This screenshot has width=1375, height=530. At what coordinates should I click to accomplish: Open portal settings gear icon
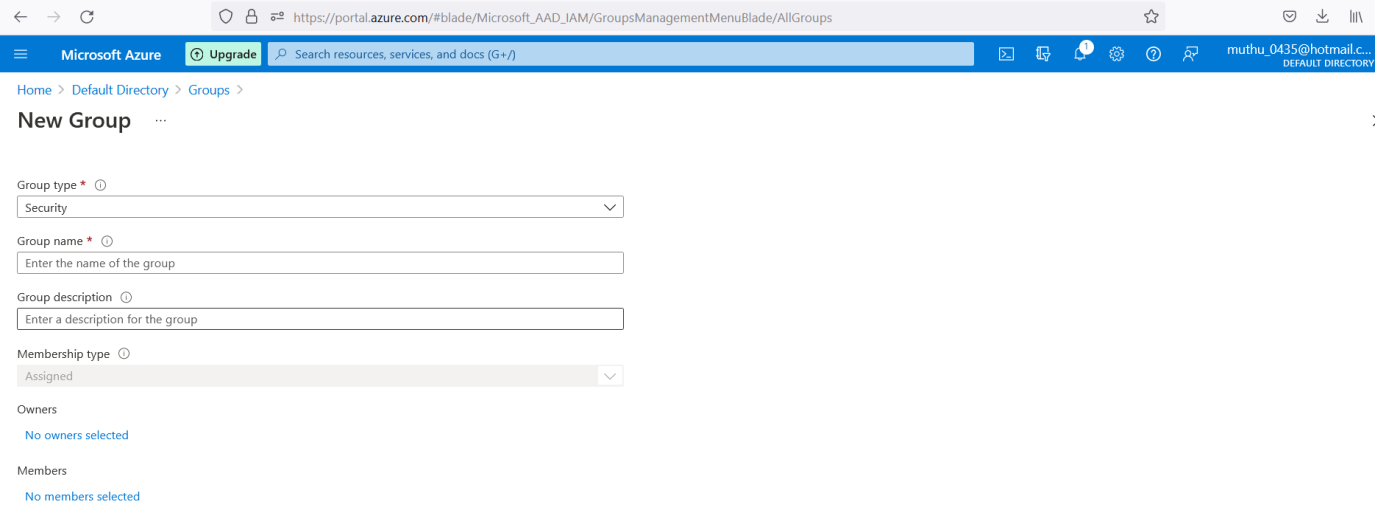(x=1117, y=54)
